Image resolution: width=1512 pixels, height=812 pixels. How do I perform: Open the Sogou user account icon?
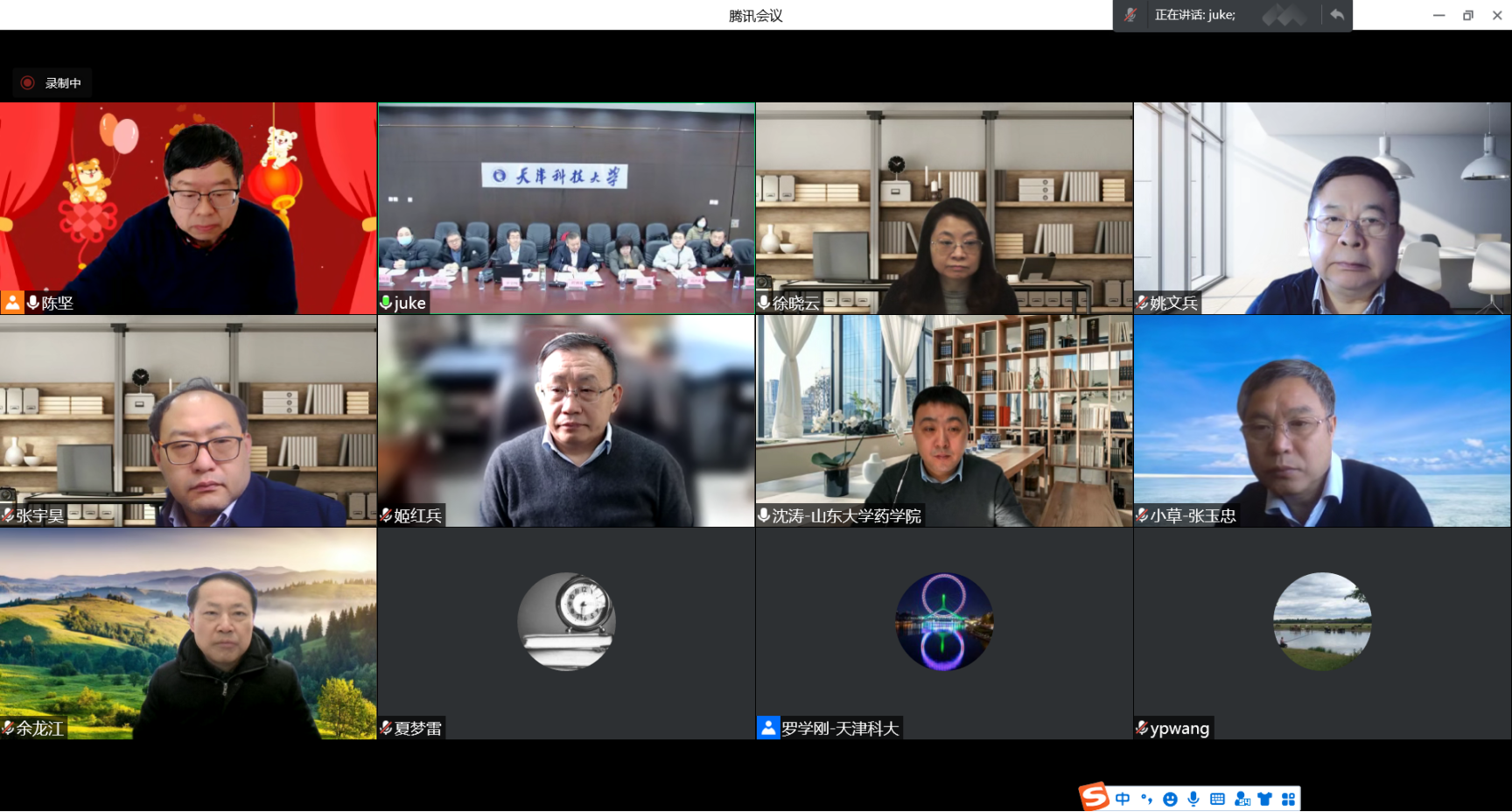click(x=1242, y=799)
